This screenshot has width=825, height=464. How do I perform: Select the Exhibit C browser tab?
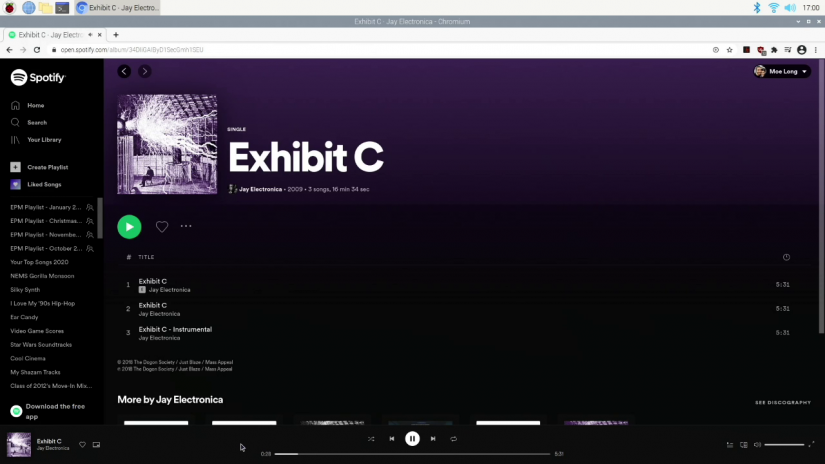click(x=55, y=35)
